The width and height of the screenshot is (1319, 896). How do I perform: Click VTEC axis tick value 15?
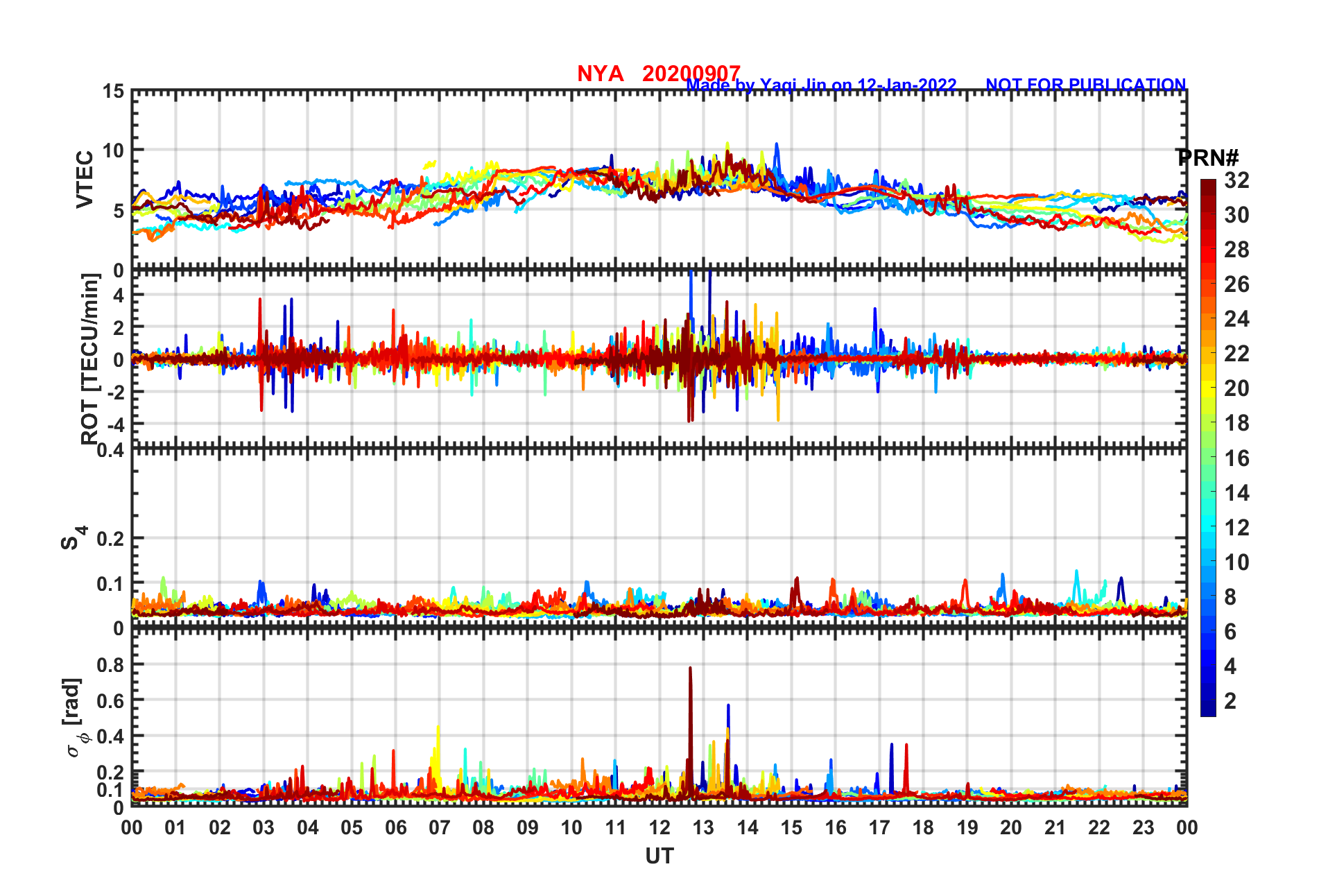tap(114, 92)
